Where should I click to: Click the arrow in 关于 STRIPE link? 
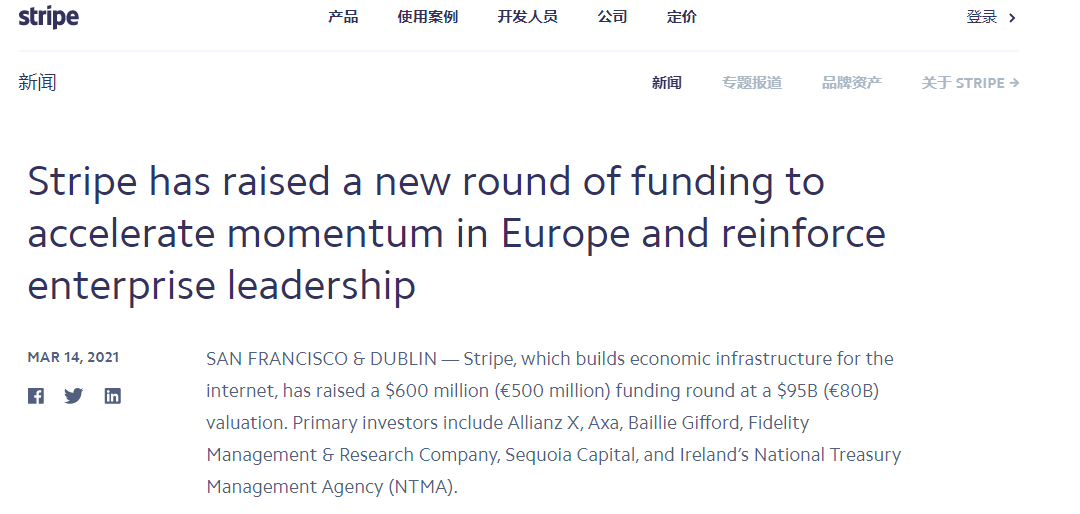[x=1015, y=83]
